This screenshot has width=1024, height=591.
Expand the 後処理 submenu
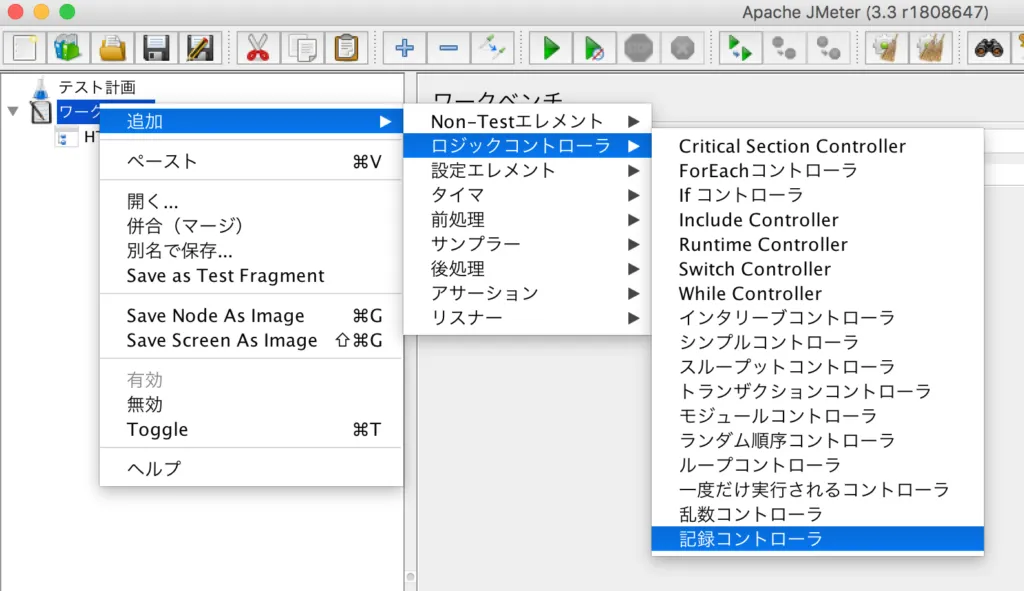(527, 268)
